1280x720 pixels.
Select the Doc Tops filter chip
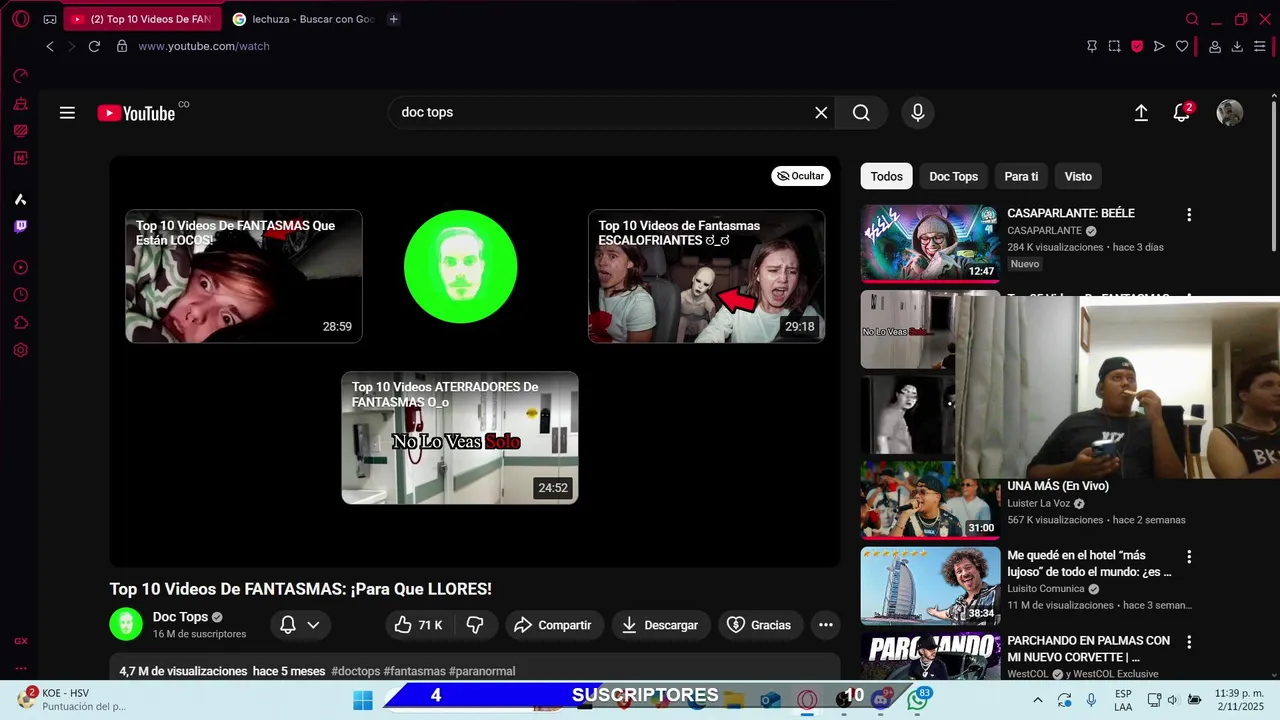click(x=953, y=176)
